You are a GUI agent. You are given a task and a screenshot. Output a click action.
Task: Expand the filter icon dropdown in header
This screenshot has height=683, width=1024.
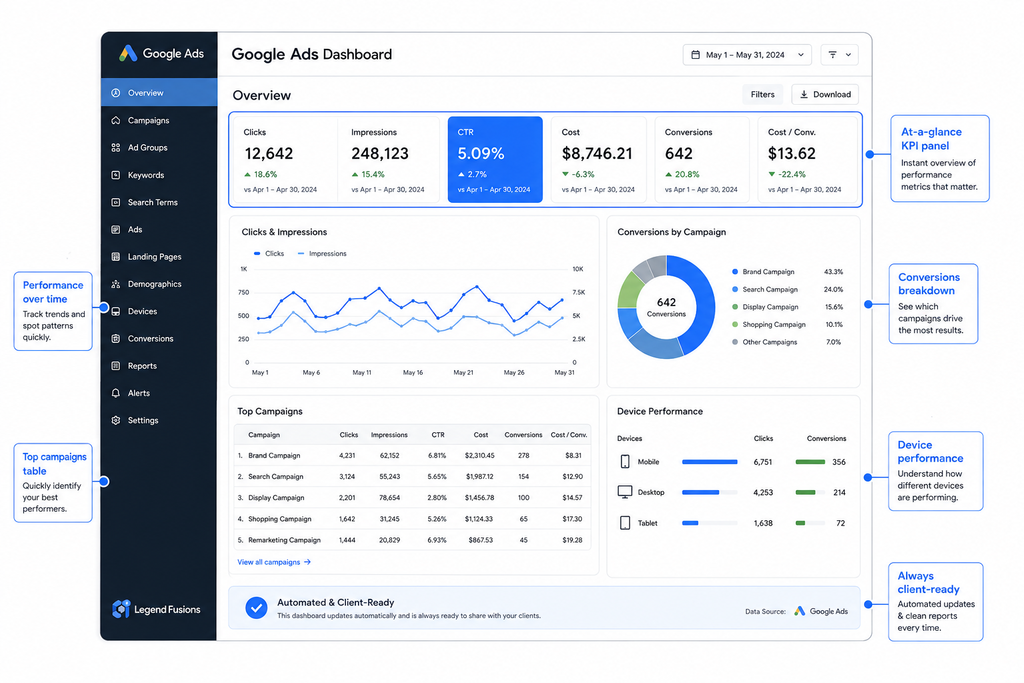coord(840,55)
